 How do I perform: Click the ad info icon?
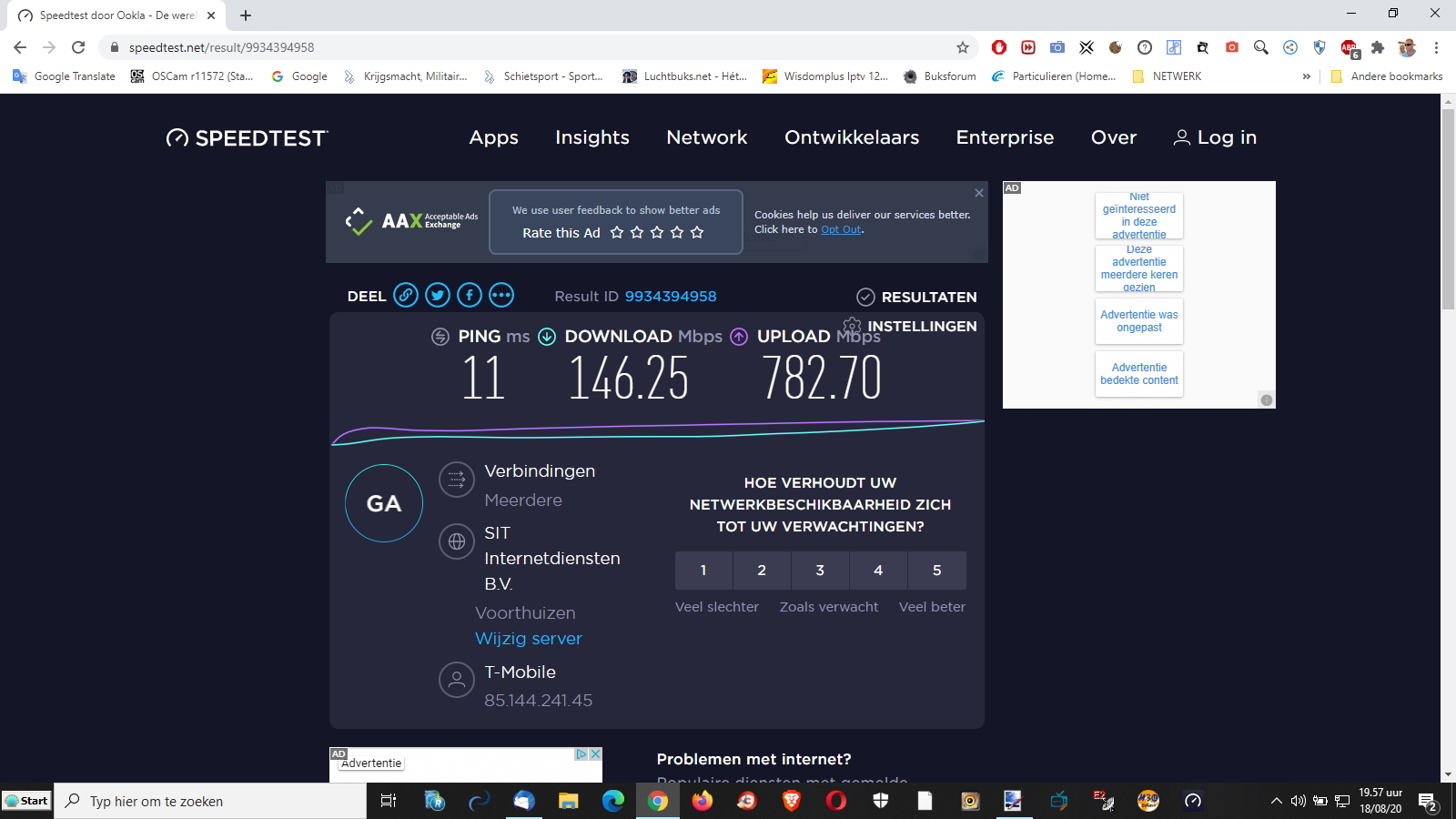pyautogui.click(x=1266, y=399)
